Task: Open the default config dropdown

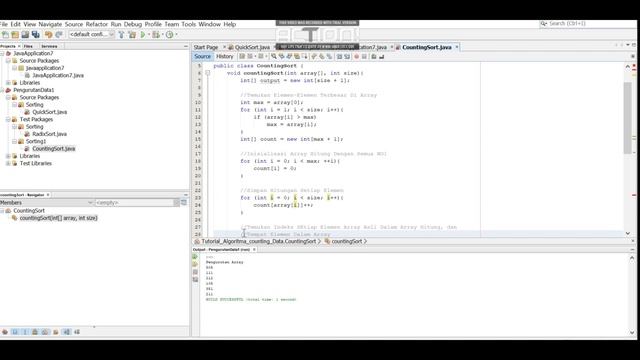Action: coord(92,35)
